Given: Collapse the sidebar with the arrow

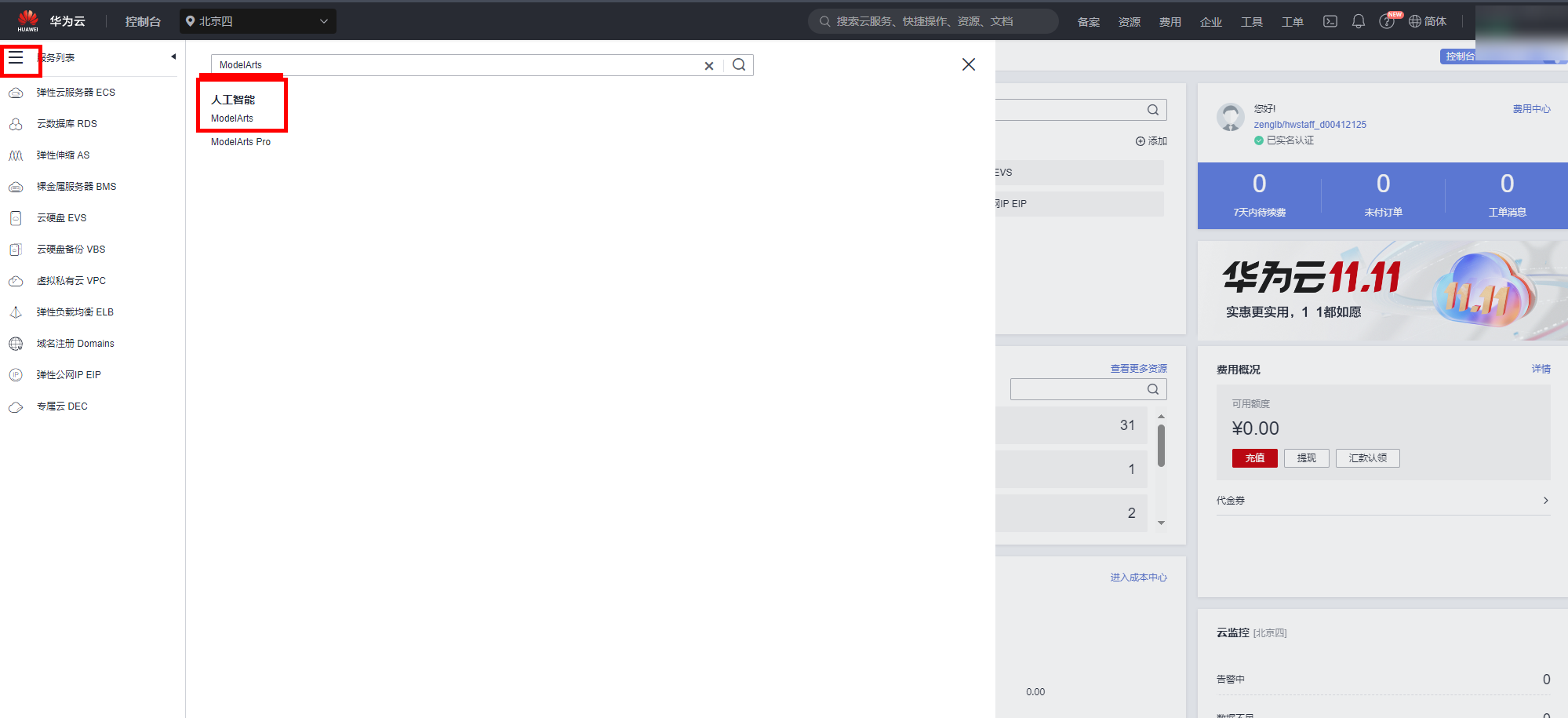Looking at the screenshot, I should coord(173,56).
